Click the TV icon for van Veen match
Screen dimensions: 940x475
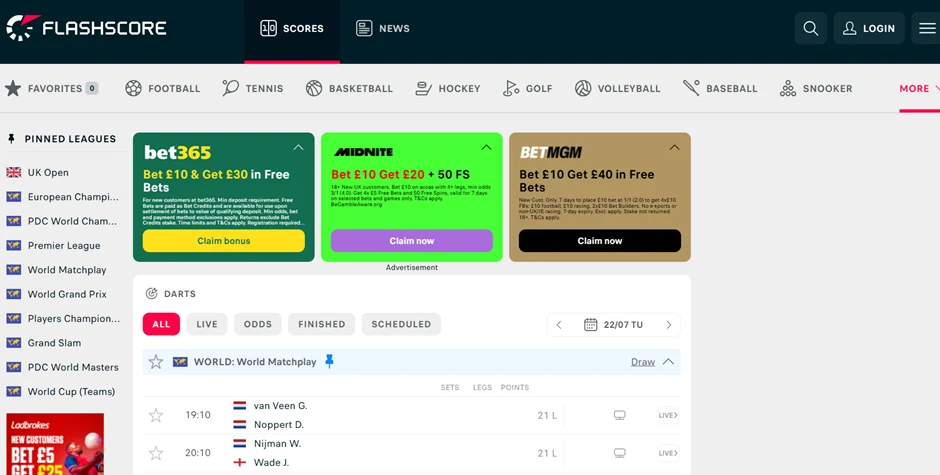click(x=619, y=415)
